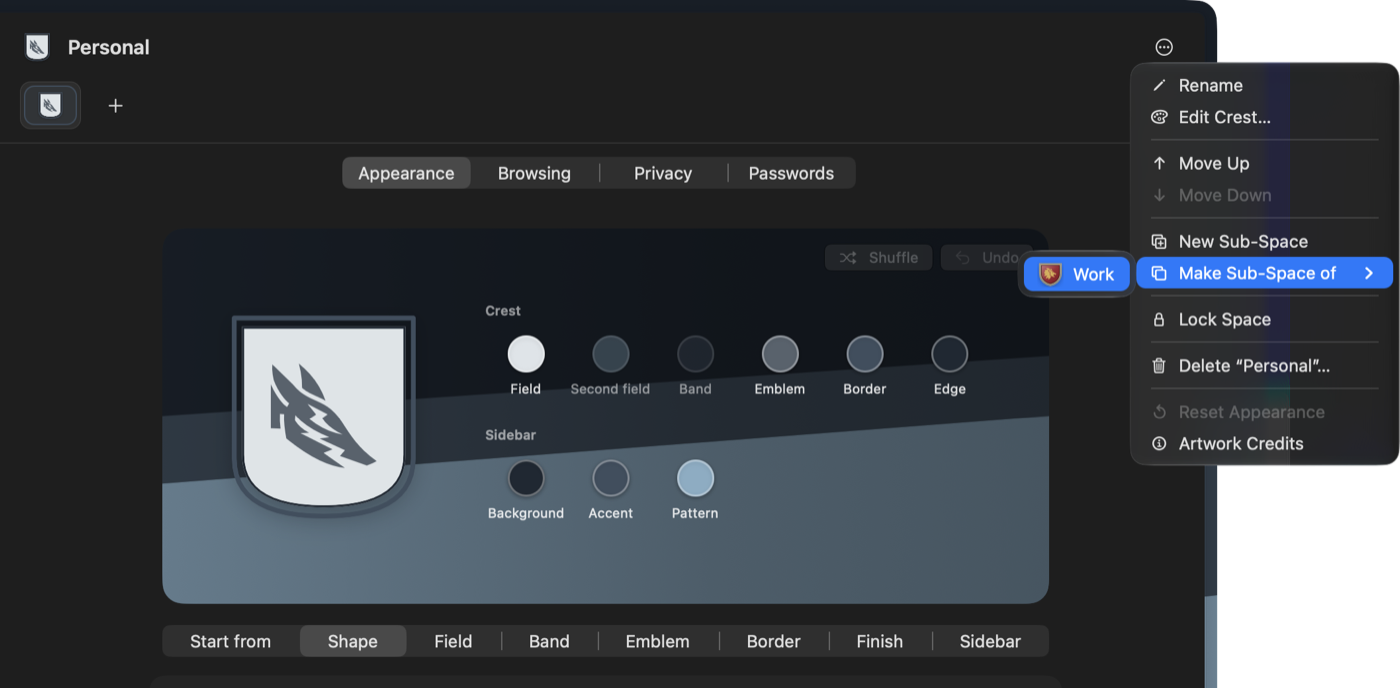Screen dimensions: 1400x688
Task: Select the Sidebar segment
Action: [x=990, y=641]
